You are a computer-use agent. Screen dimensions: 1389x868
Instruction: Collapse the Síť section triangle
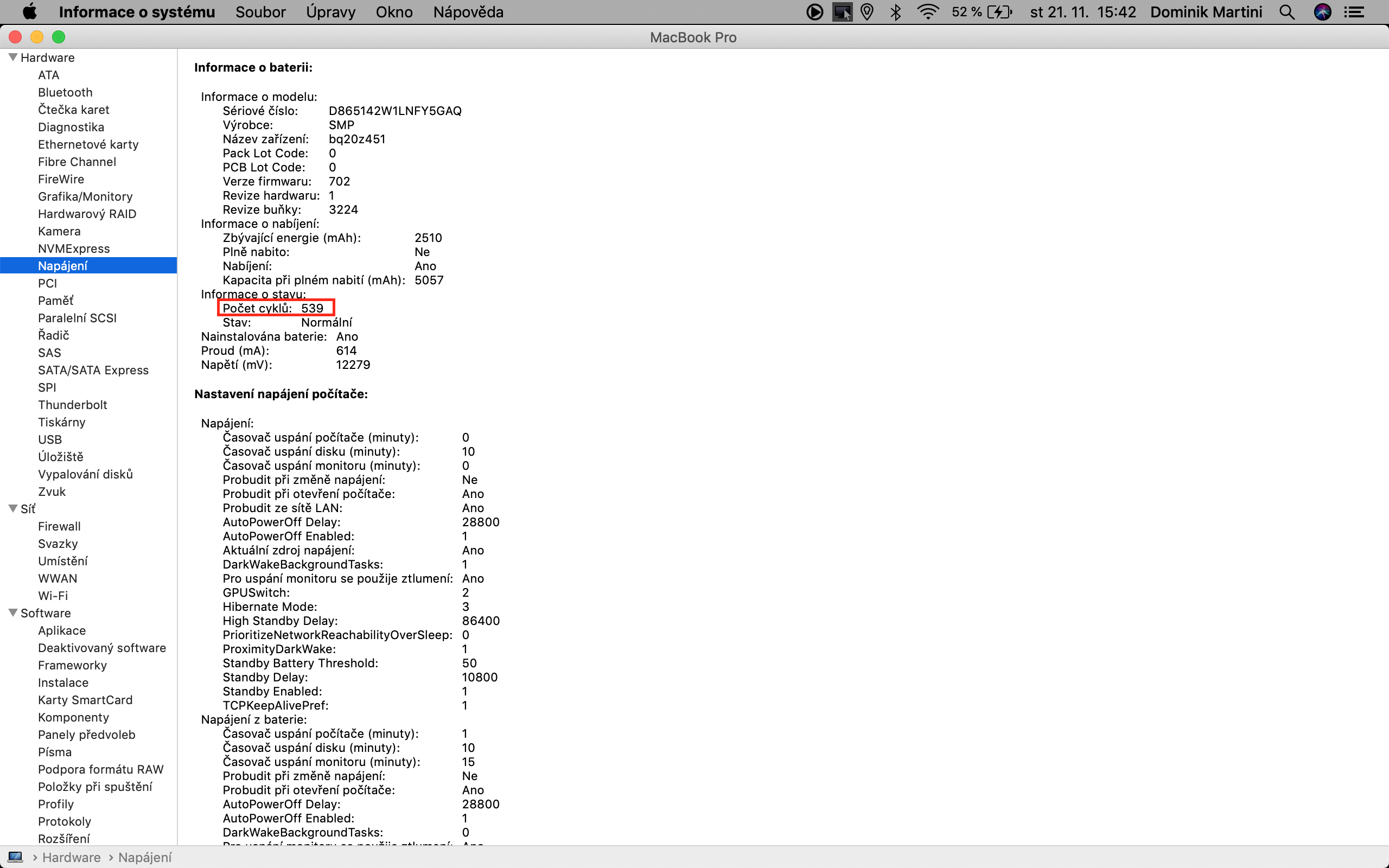coord(12,509)
